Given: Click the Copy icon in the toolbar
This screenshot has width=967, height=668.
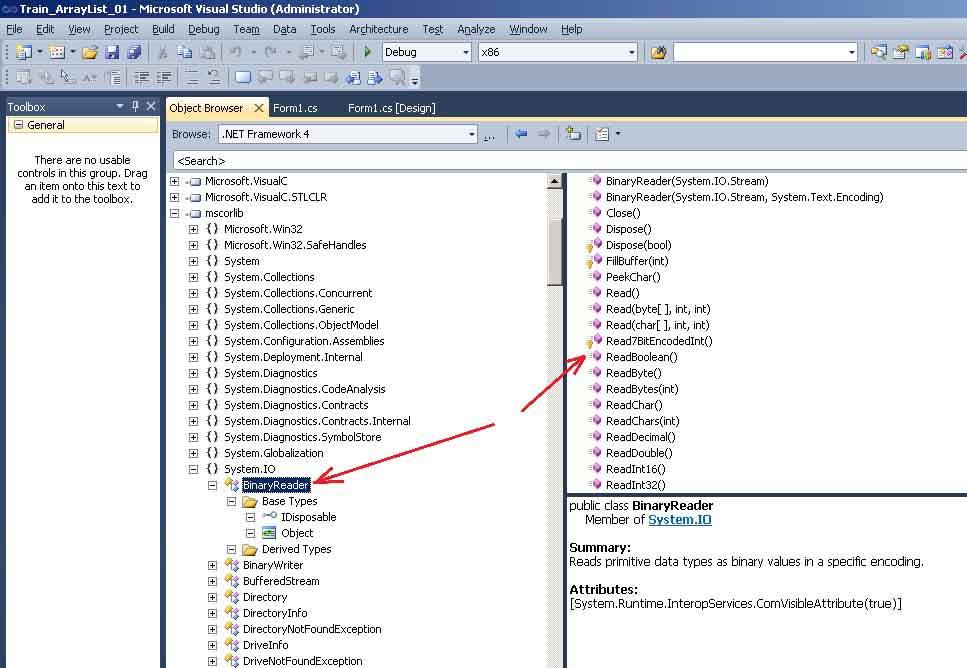Looking at the screenshot, I should (x=184, y=52).
